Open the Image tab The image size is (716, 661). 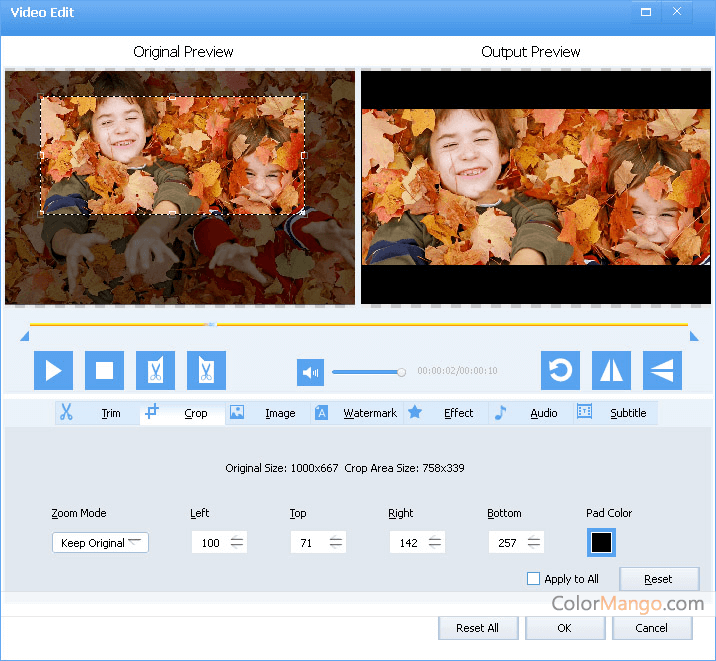[268, 413]
